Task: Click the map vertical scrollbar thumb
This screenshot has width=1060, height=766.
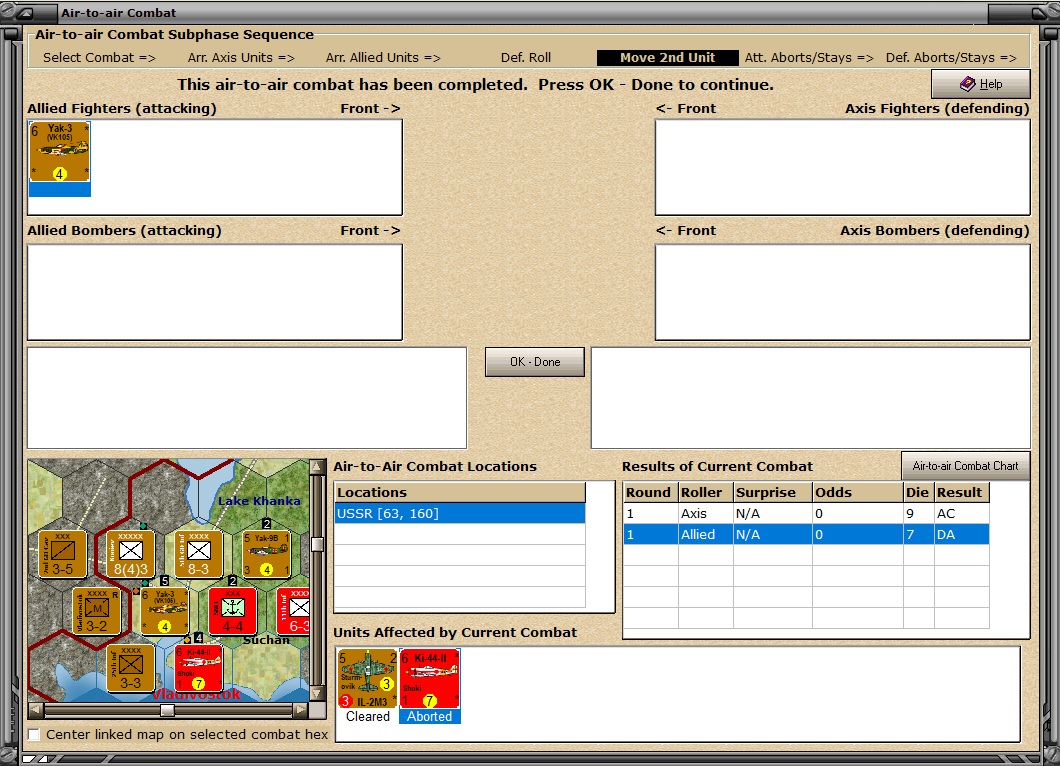Action: pyautogui.click(x=316, y=544)
